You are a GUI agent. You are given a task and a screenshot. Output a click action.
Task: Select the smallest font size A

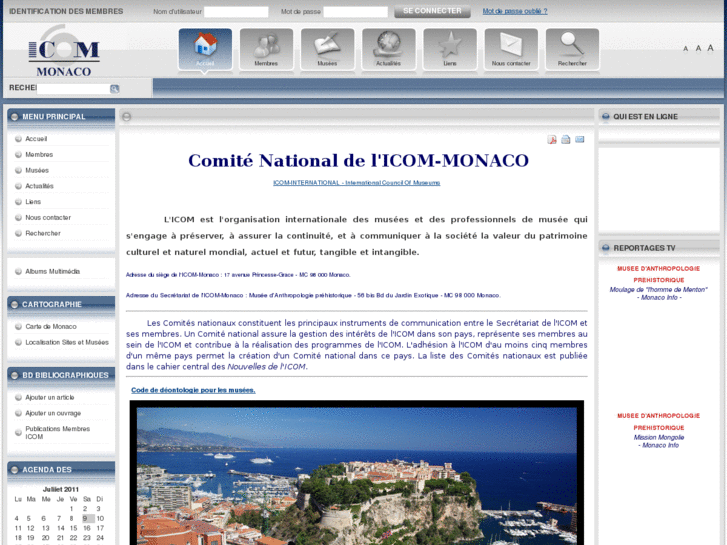tap(686, 49)
